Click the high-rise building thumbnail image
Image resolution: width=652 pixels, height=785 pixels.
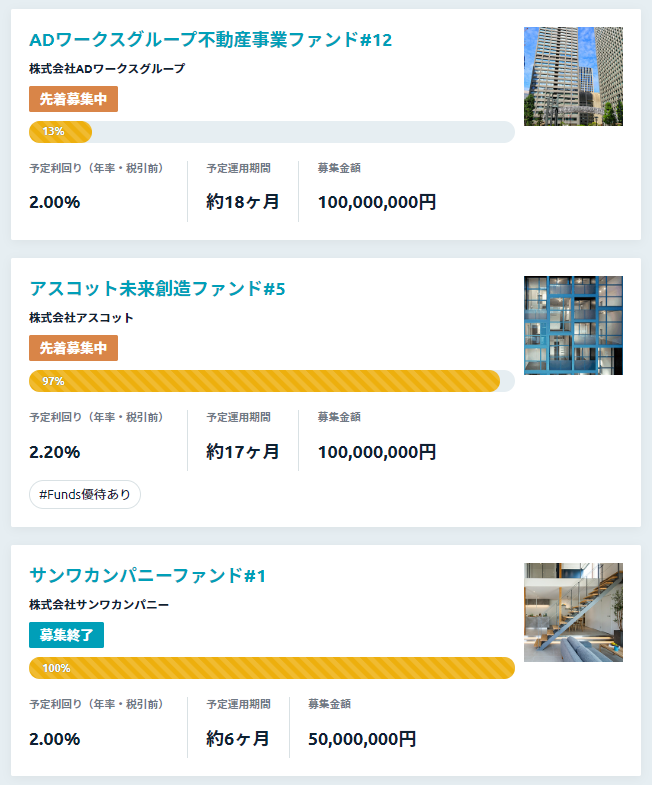point(573,76)
